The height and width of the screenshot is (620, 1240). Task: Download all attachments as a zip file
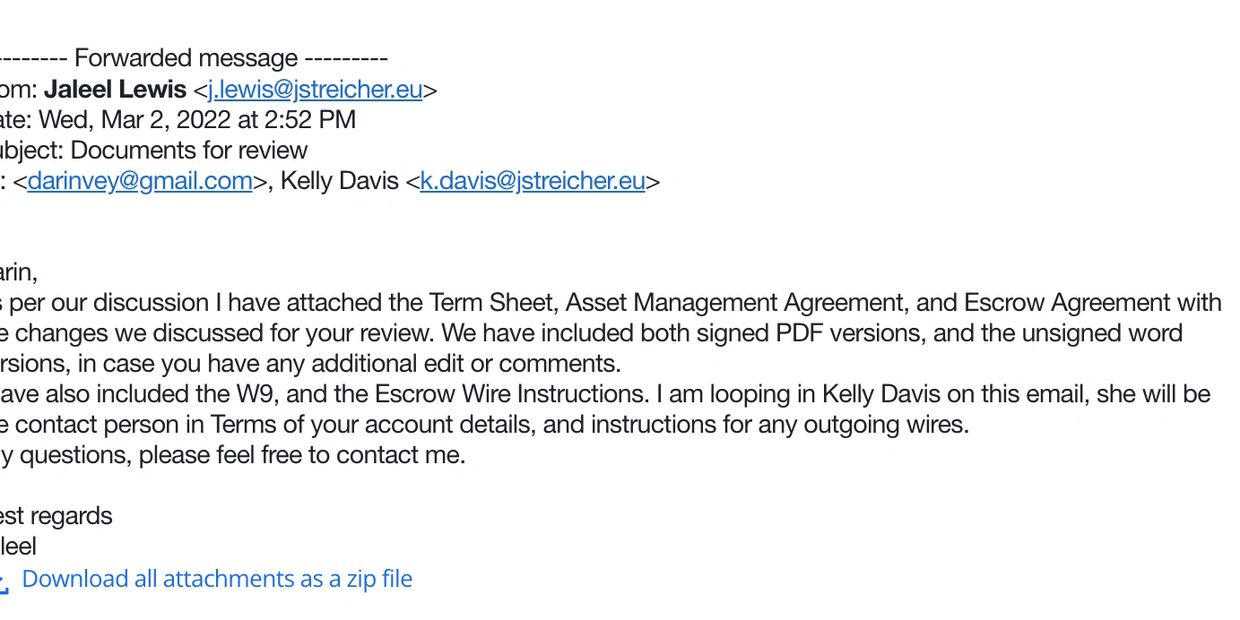coord(217,579)
